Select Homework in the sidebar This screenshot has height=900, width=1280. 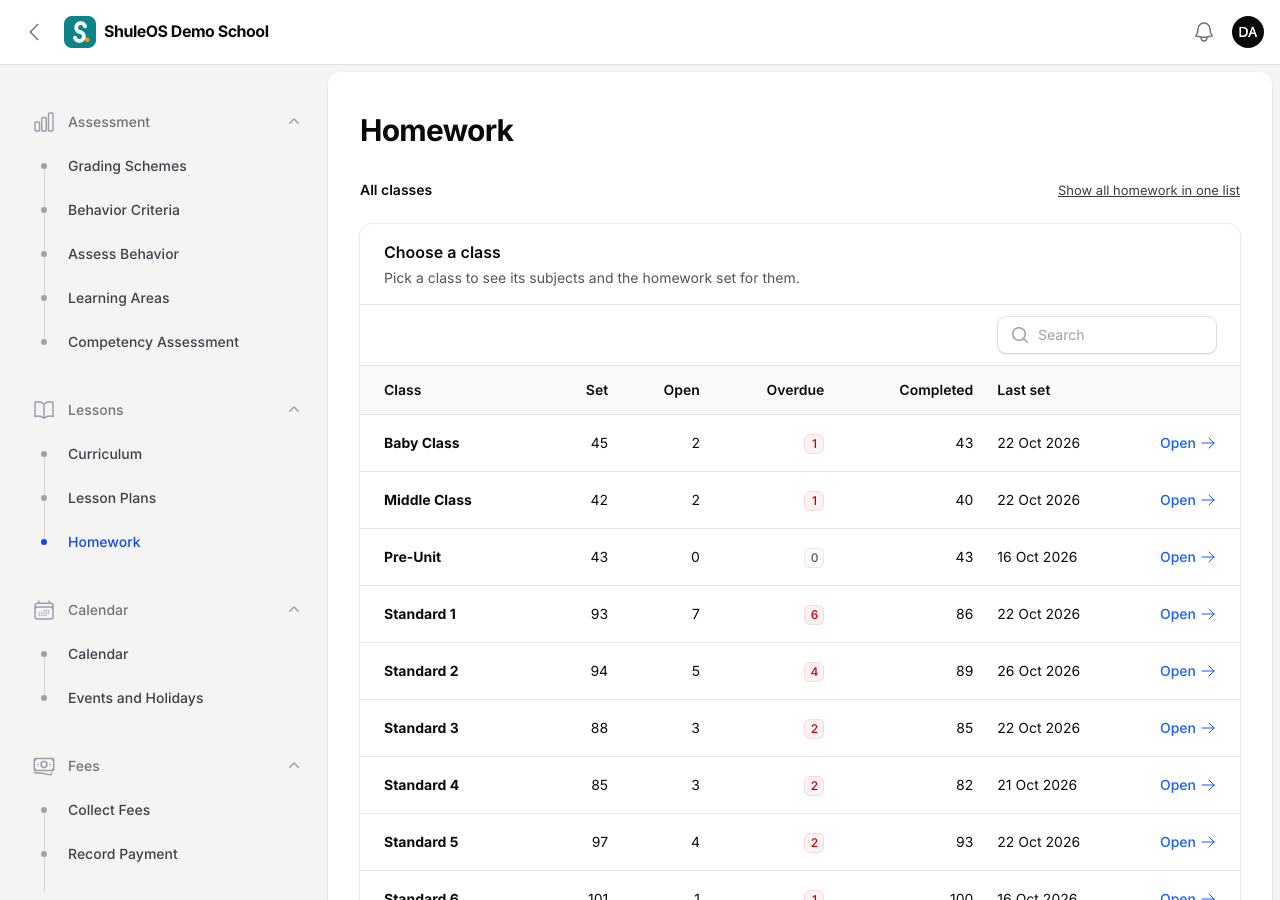(104, 542)
